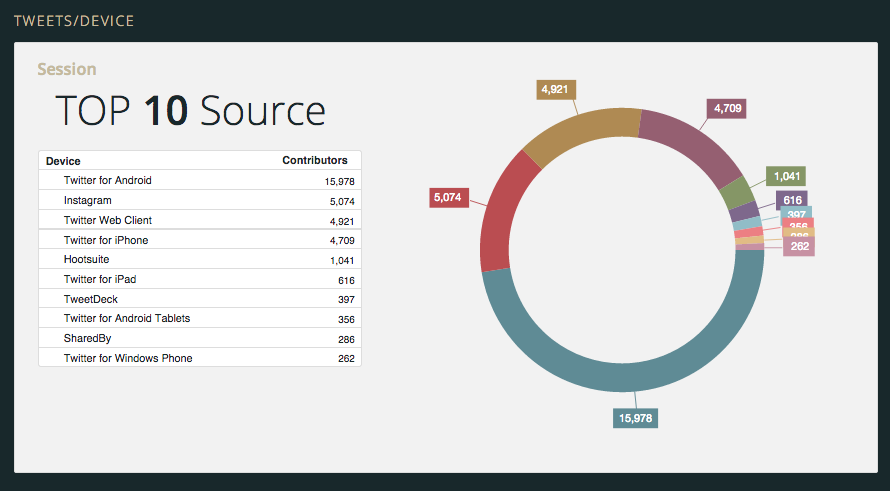Screen dimensions: 890x491
Task: Click the Device column header
Action: click(63, 161)
